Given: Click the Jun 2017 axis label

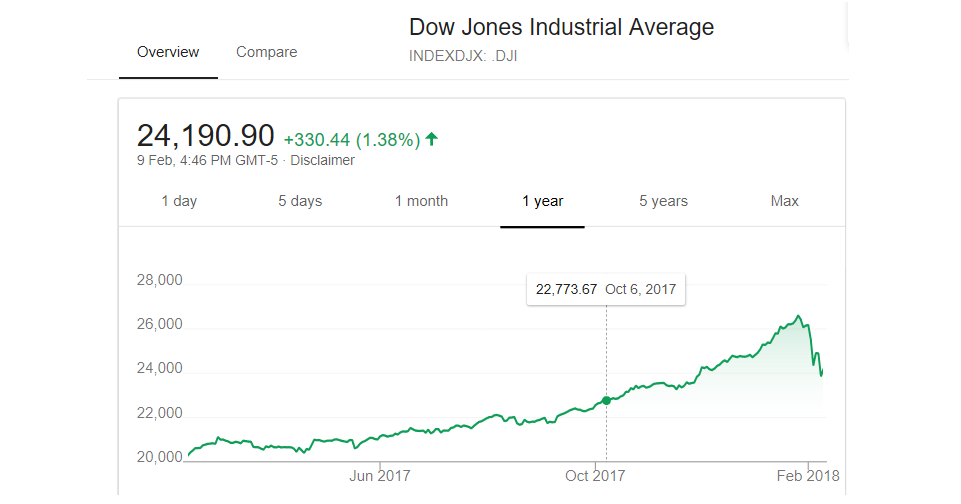Looking at the screenshot, I should click(379, 476).
